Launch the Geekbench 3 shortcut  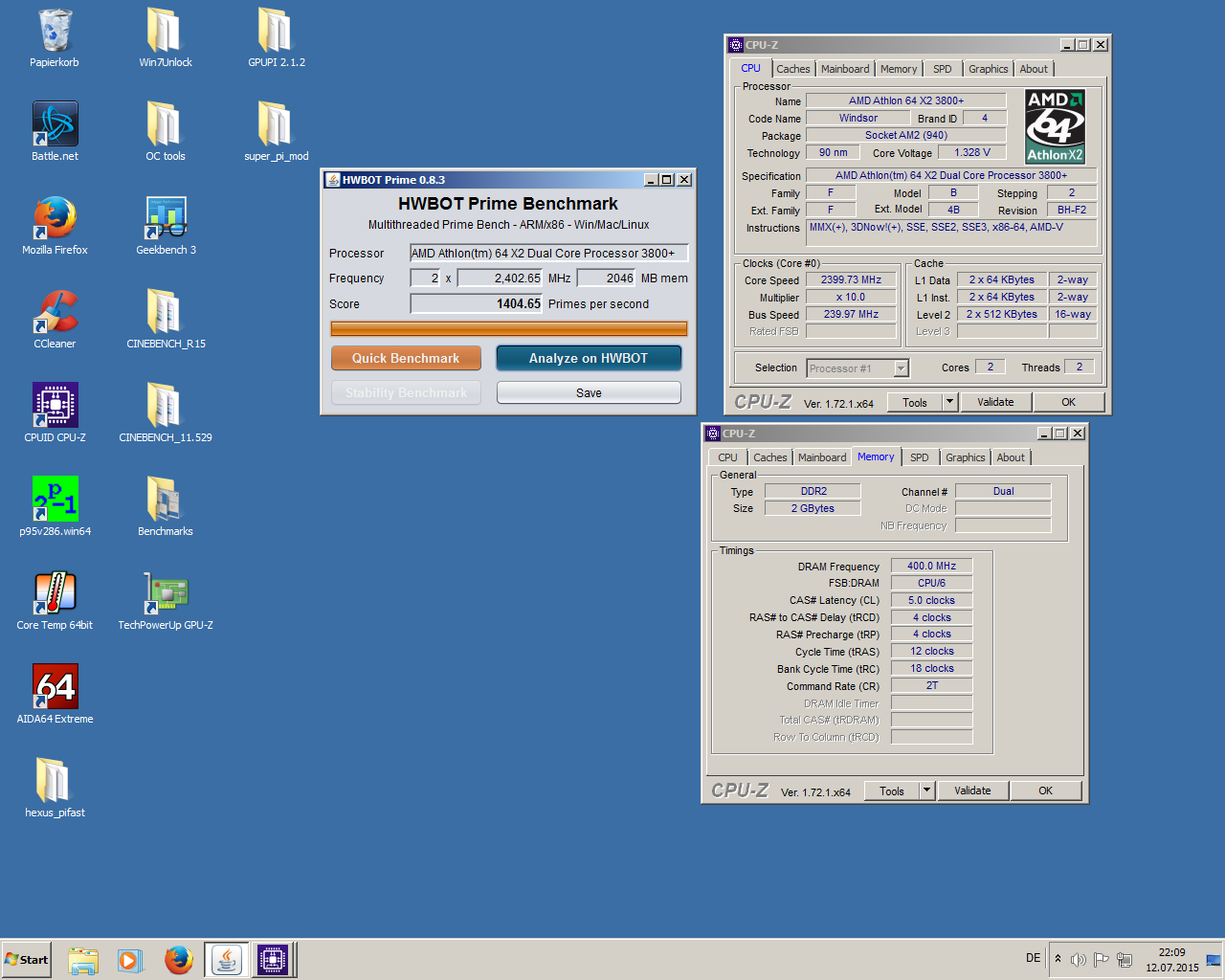coord(166,226)
